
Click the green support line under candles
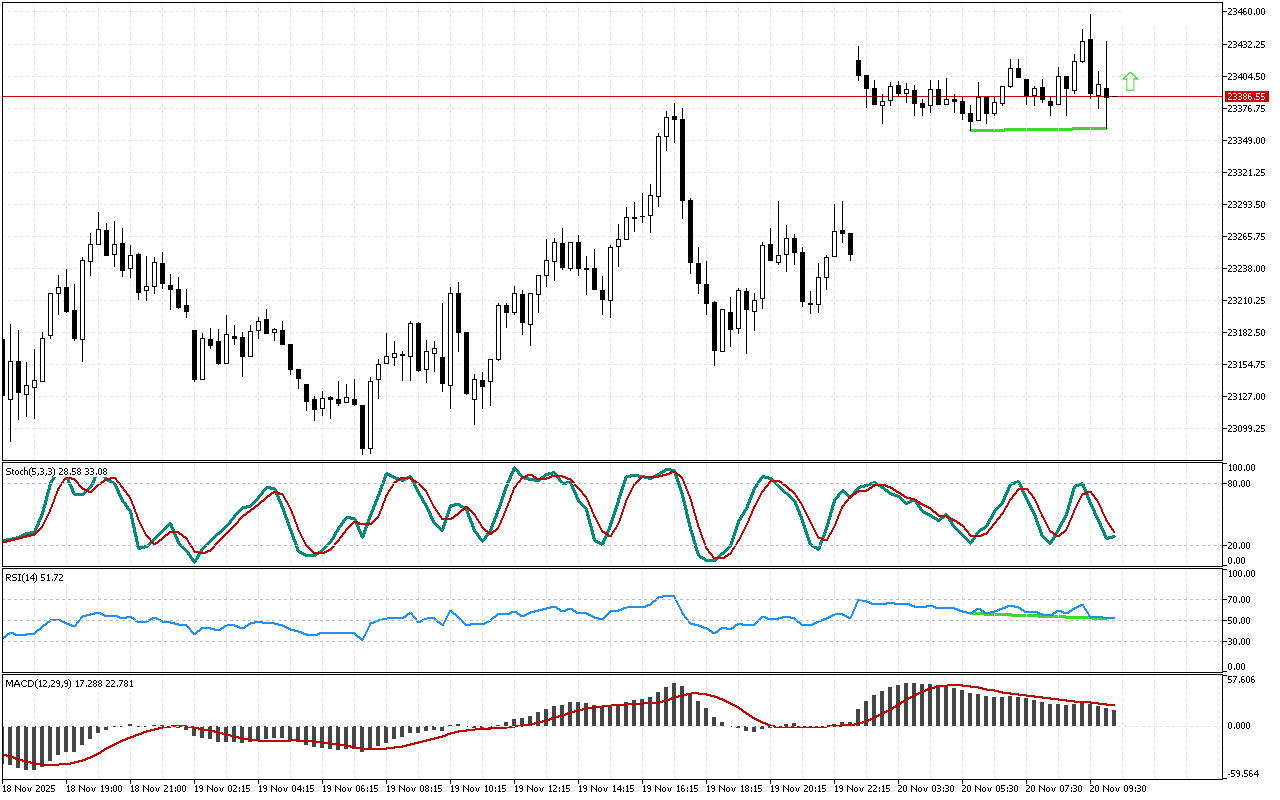[1038, 129]
